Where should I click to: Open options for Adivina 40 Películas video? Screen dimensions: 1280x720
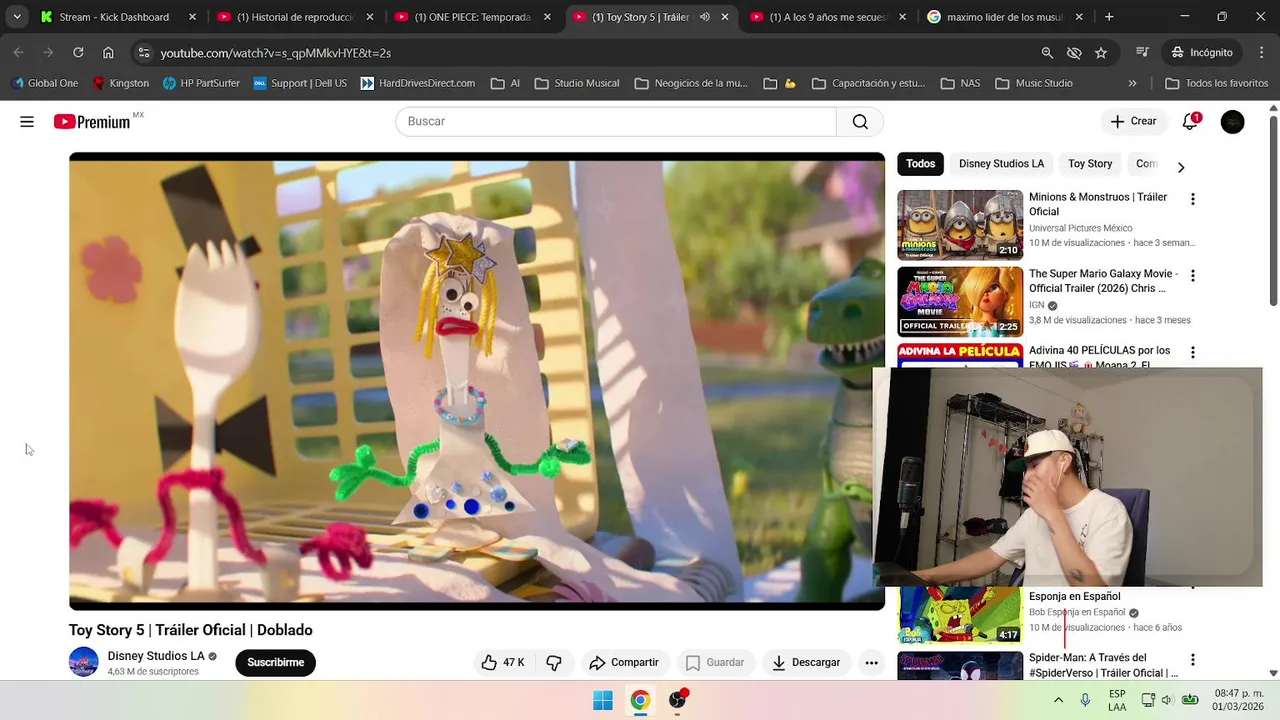coord(1192,352)
